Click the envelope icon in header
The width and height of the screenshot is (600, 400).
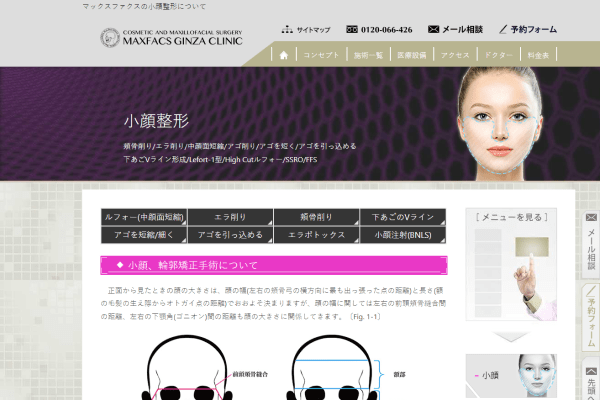433,29
